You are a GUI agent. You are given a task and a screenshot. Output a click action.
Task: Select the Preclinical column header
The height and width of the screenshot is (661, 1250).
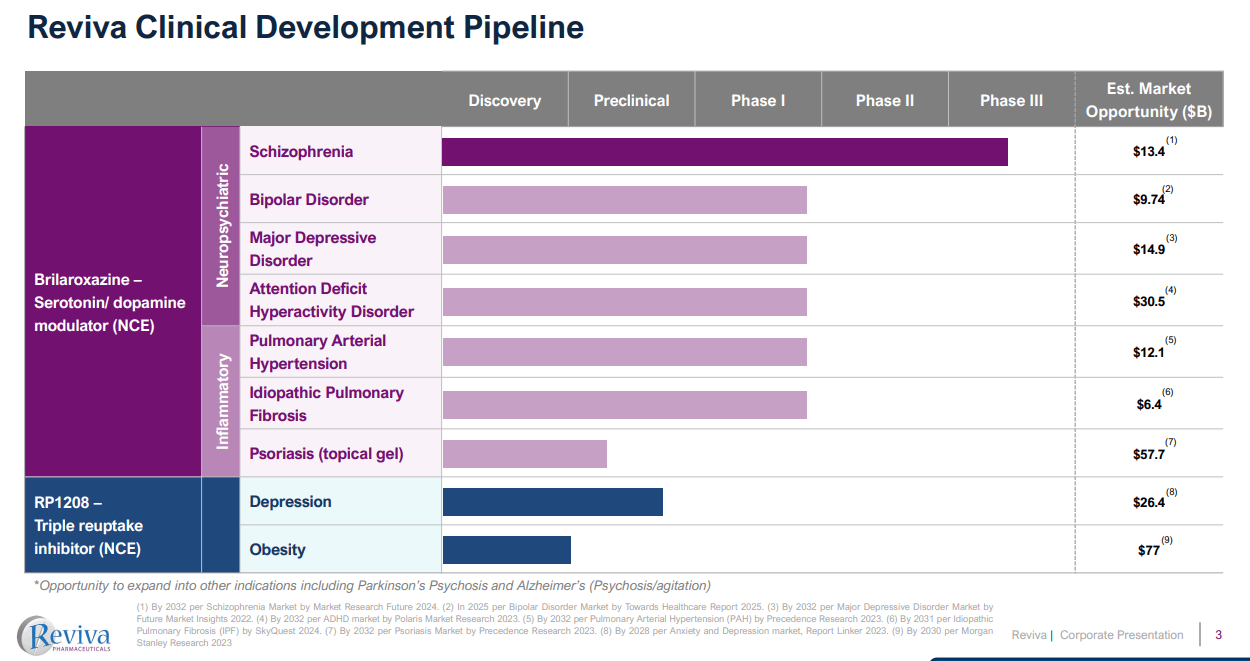coord(631,100)
